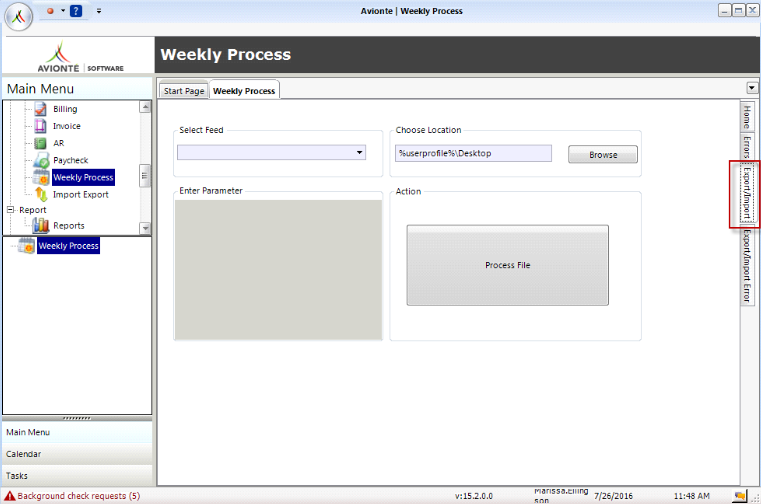
Task: Open the Calendar navigation bar
Action: [77, 454]
